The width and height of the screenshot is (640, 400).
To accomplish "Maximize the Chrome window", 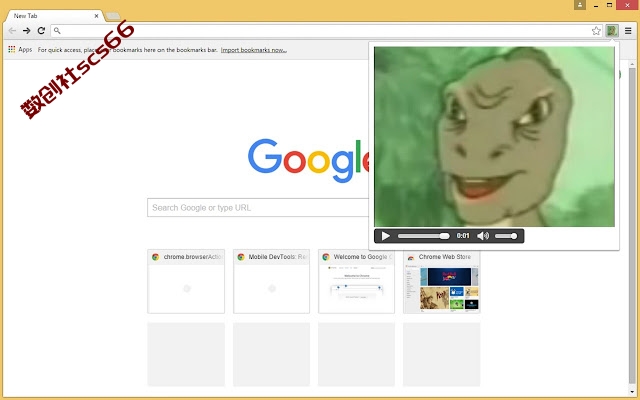I will click(x=609, y=5).
